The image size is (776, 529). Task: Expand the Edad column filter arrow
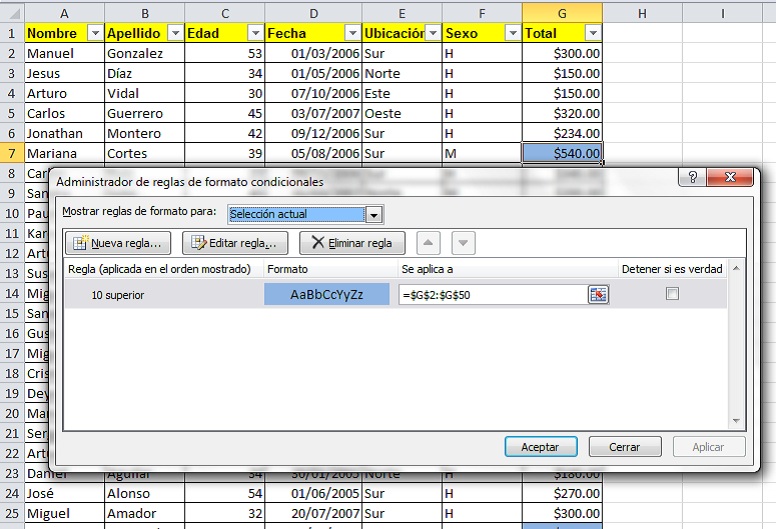[254, 33]
